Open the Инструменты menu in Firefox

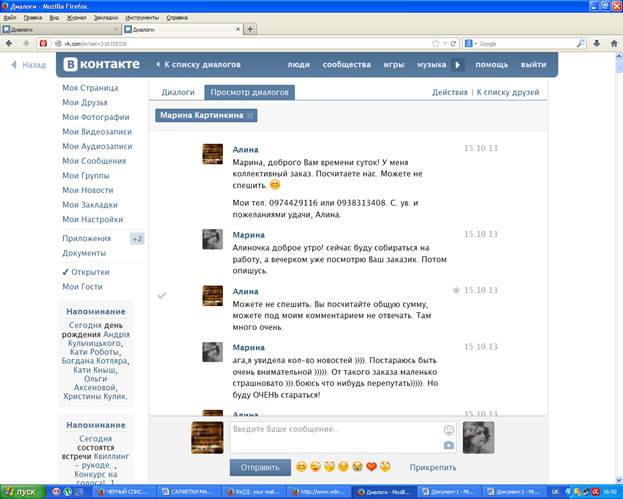point(142,17)
